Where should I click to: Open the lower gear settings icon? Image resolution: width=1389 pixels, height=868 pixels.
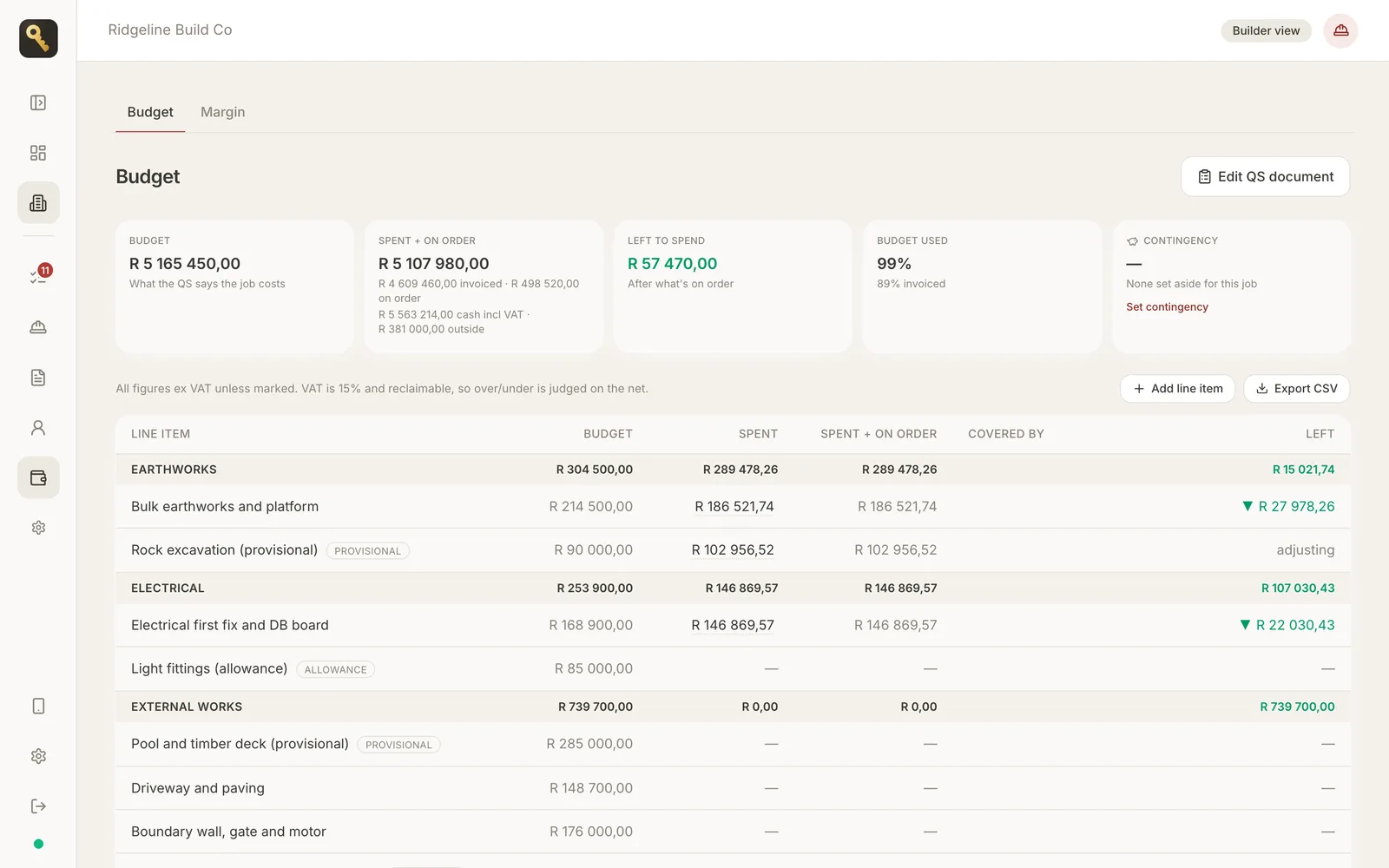pos(38,757)
